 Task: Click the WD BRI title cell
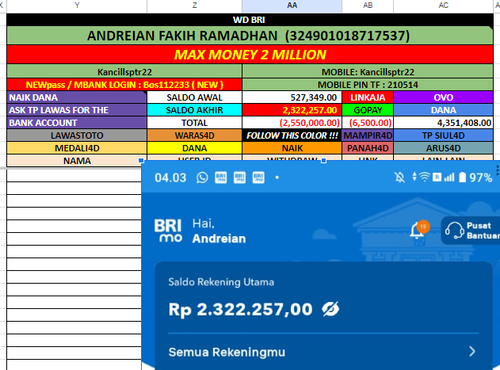pos(250,20)
